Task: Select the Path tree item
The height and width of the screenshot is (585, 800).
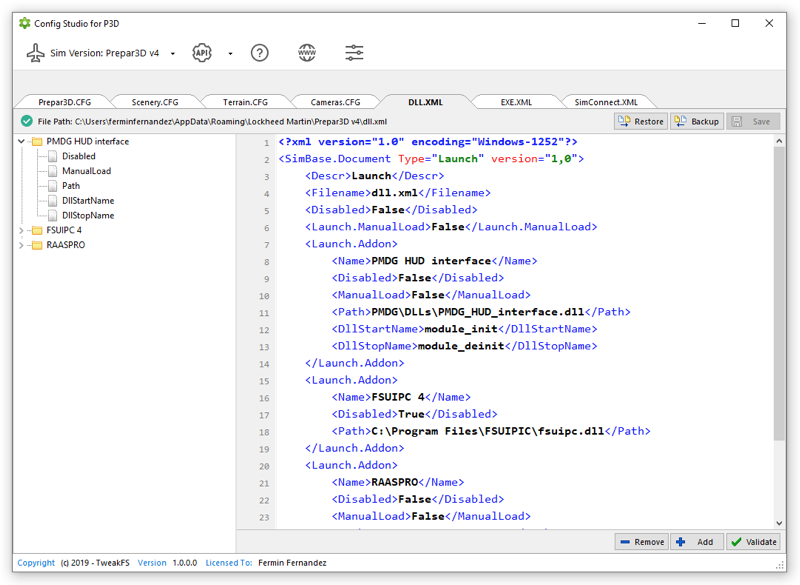Action: (x=71, y=186)
